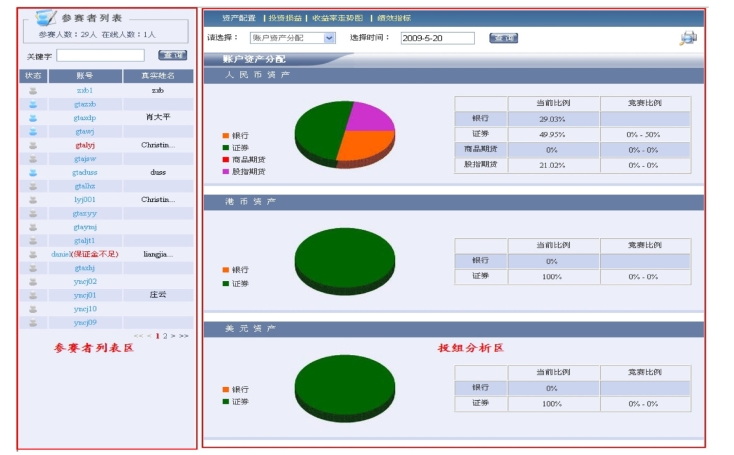The image size is (734, 455).
Task: Click status icon of account zxb1
Action: [33, 90]
